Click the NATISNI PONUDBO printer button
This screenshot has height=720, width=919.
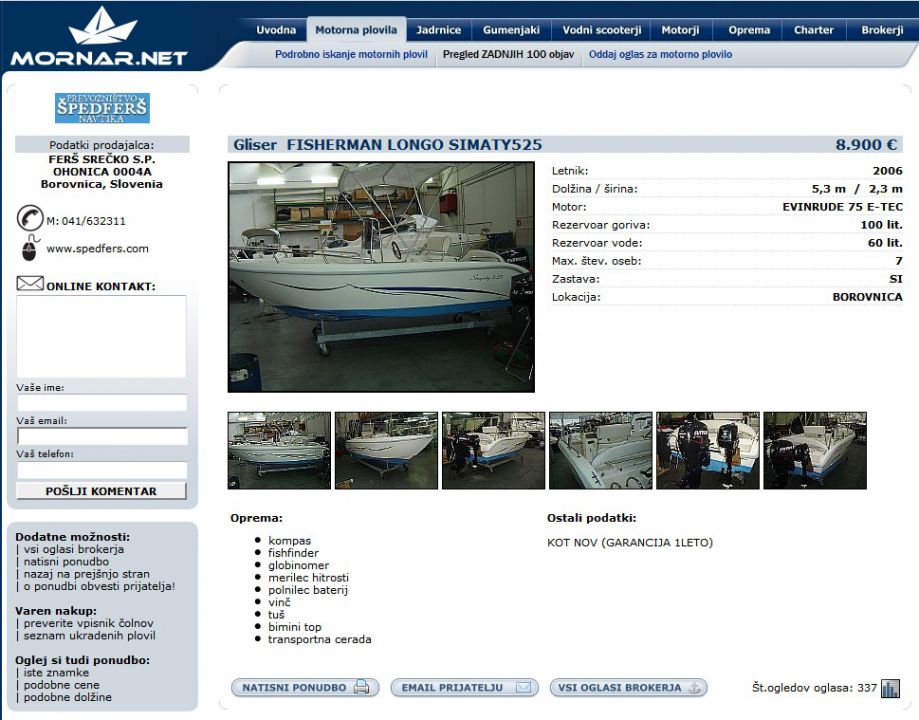(305, 688)
